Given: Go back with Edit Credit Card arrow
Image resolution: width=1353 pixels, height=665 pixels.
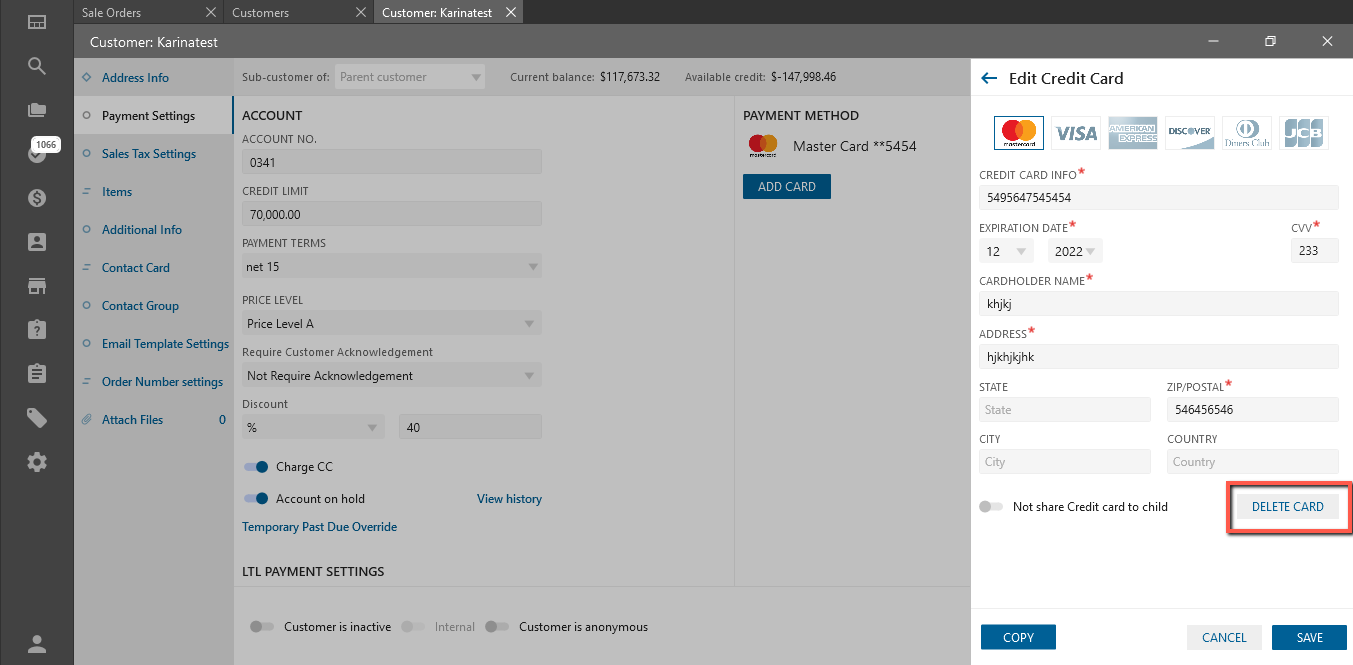Looking at the screenshot, I should [989, 78].
